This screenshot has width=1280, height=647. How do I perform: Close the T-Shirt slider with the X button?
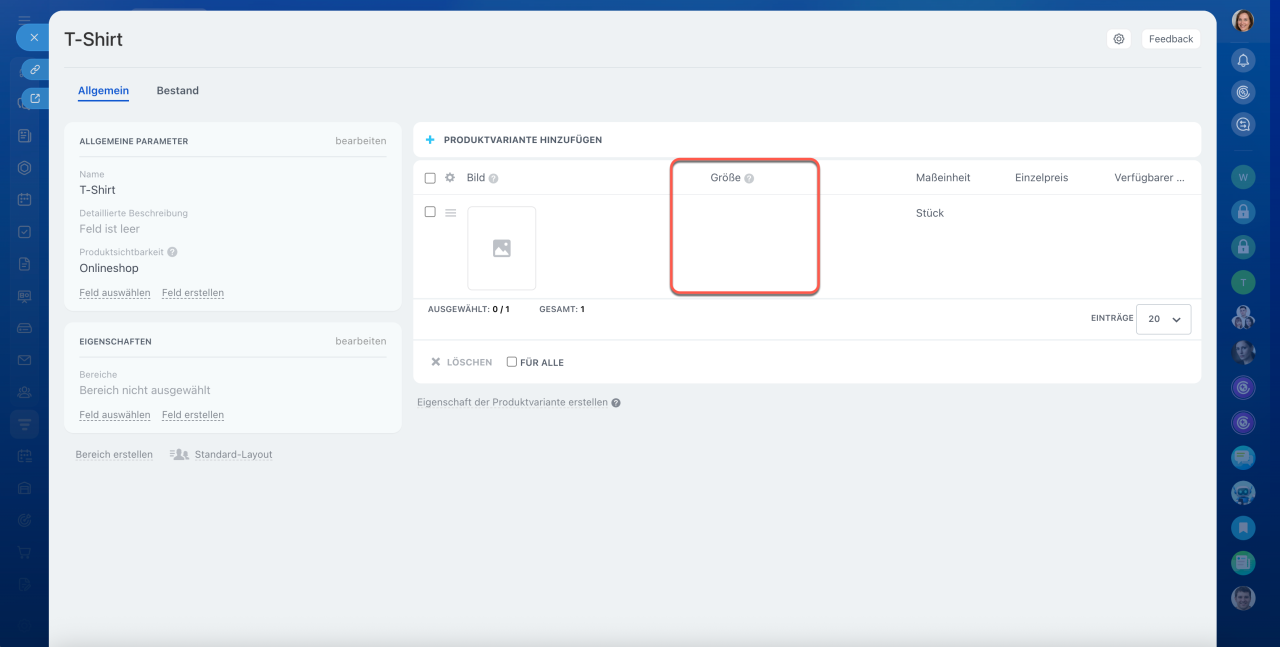click(x=33, y=37)
